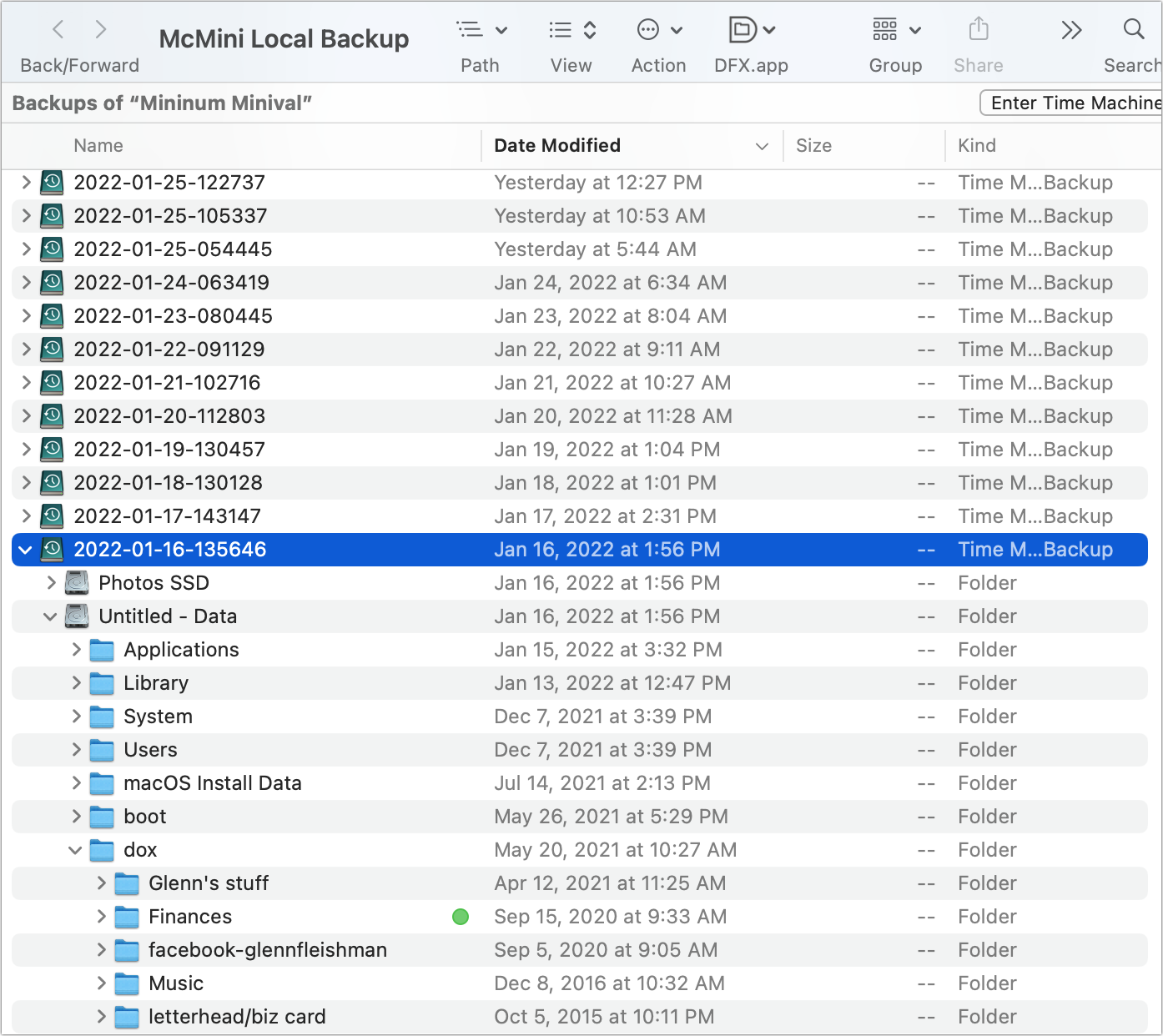Click the Name column header
The height and width of the screenshot is (1036, 1163).
point(98,145)
